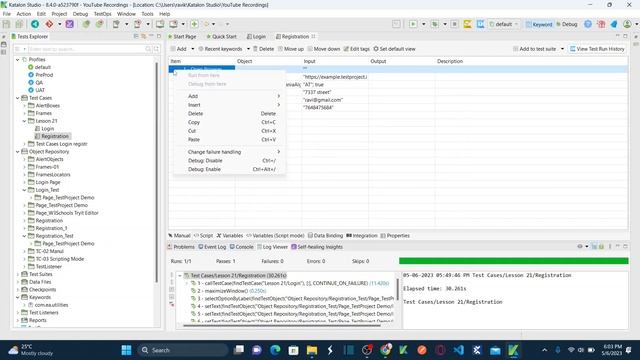The width and height of the screenshot is (640, 360).
Task: Click the teal Katalon TestOps toolbar icon
Action: tap(35, 24)
